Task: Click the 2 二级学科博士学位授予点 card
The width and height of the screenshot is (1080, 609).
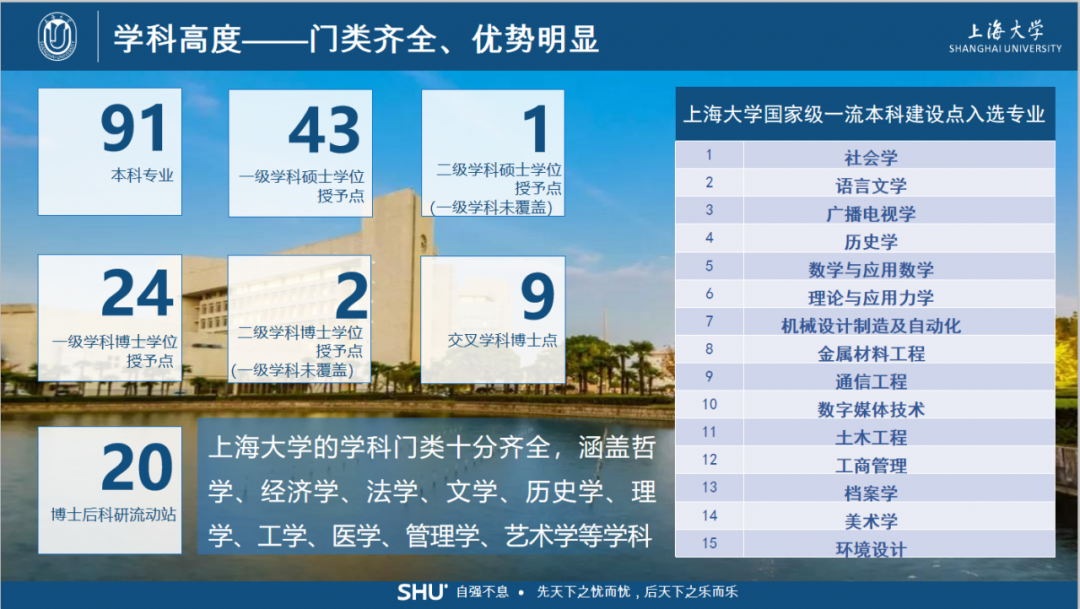Action: [x=300, y=318]
